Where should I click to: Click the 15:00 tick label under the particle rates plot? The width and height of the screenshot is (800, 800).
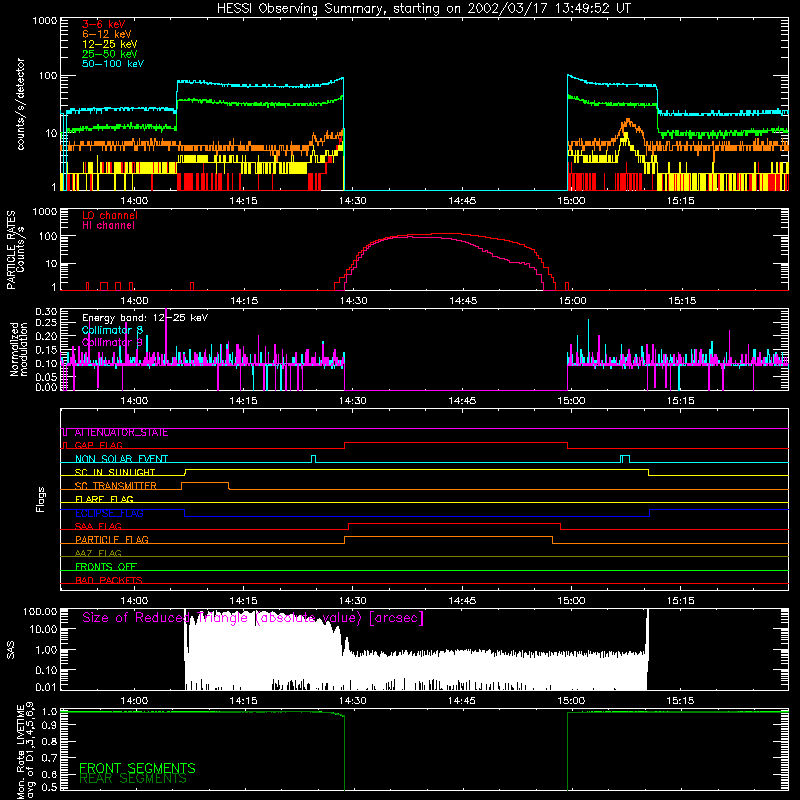572,301
